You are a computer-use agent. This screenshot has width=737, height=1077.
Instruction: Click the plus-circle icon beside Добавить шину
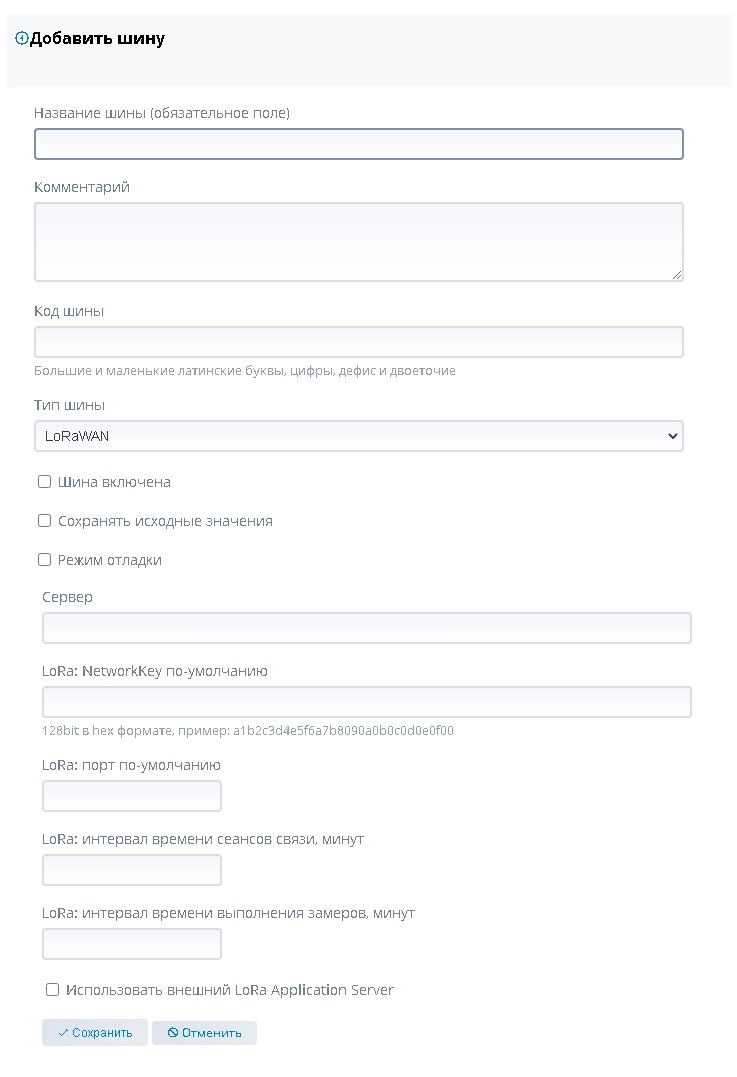22,39
